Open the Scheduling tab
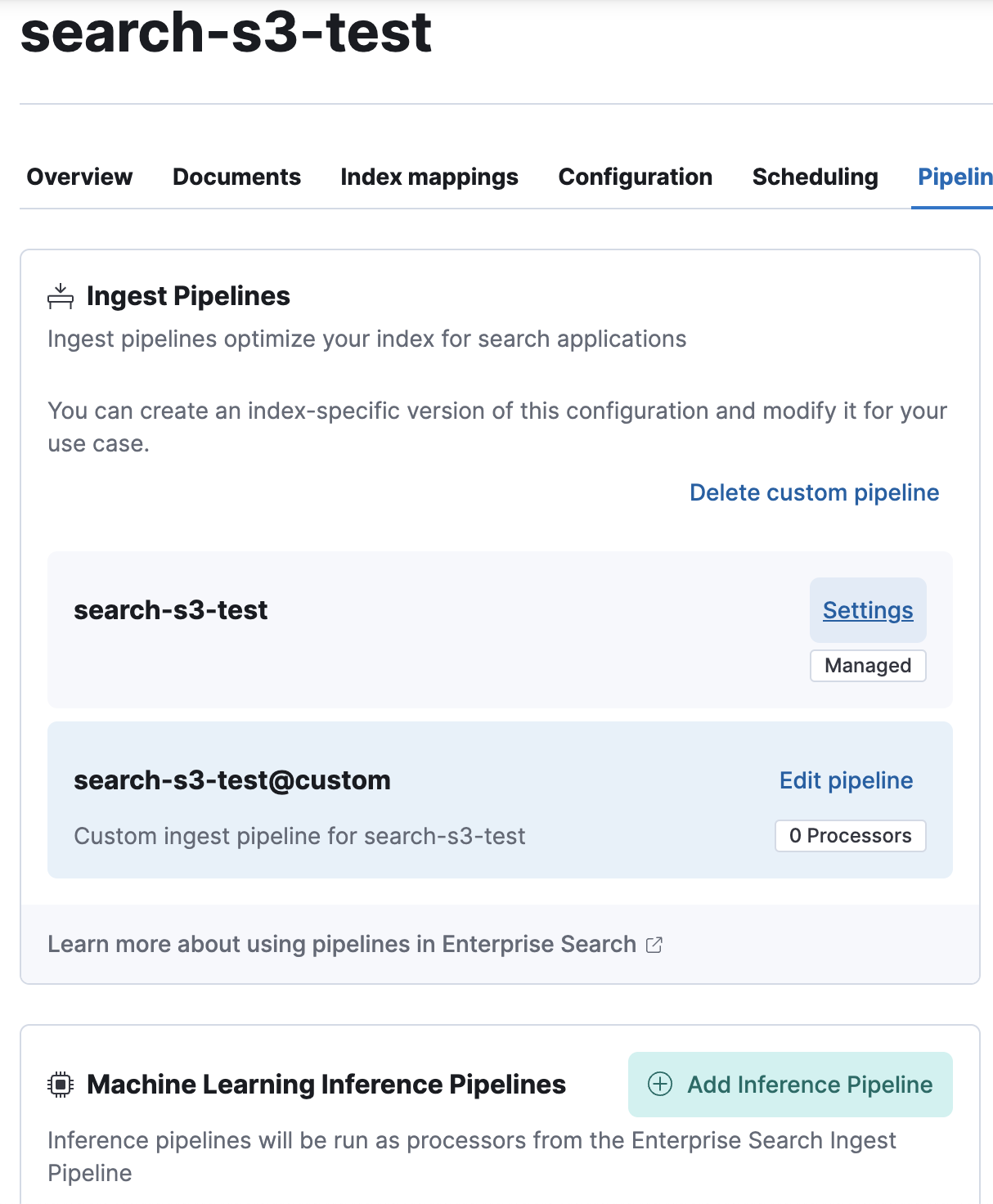Viewport: 993px width, 1204px height. click(x=815, y=177)
